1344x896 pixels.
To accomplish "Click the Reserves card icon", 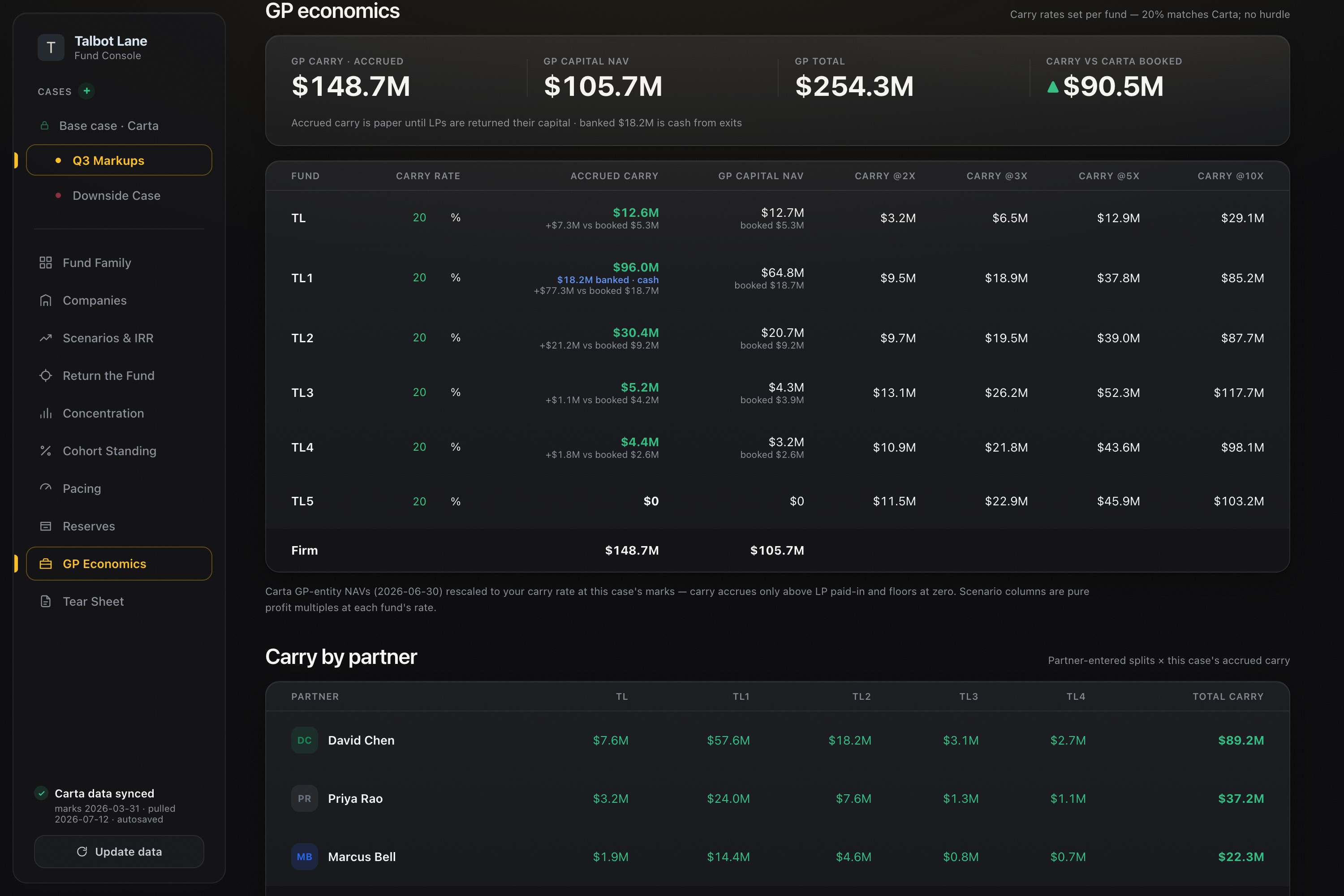I will click(46, 526).
